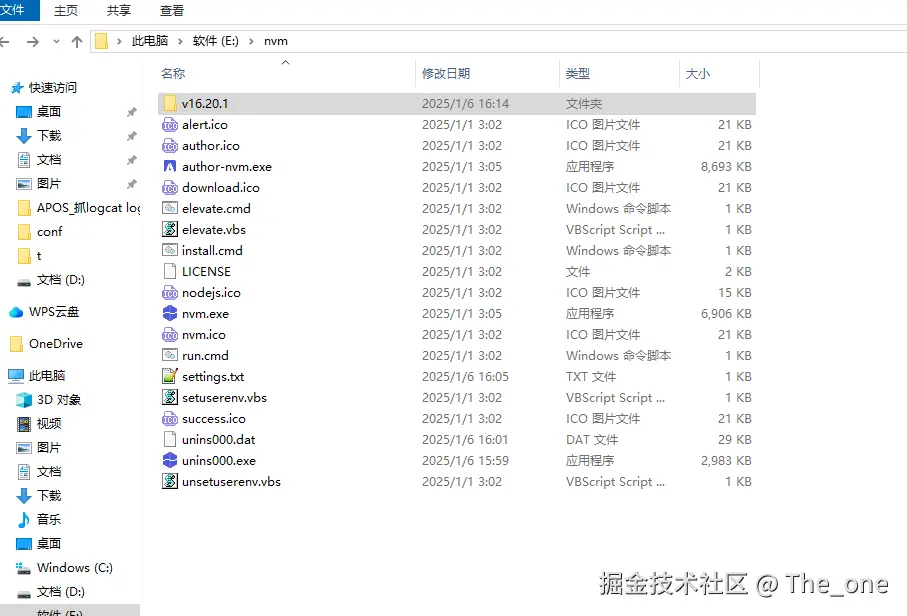
Task: Click the settings.txt file icon
Action: (170, 377)
